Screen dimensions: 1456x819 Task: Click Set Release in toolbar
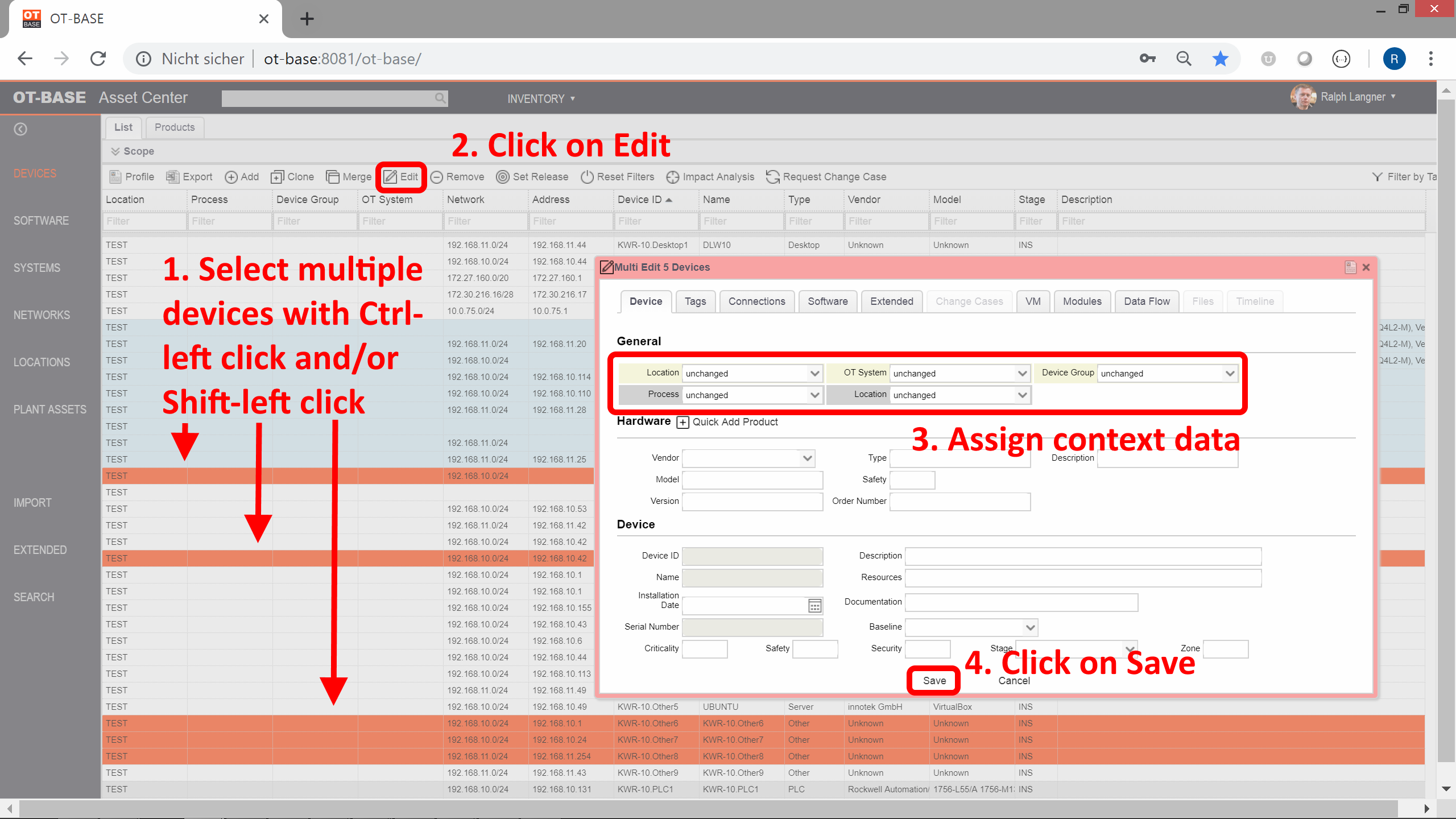(x=532, y=177)
